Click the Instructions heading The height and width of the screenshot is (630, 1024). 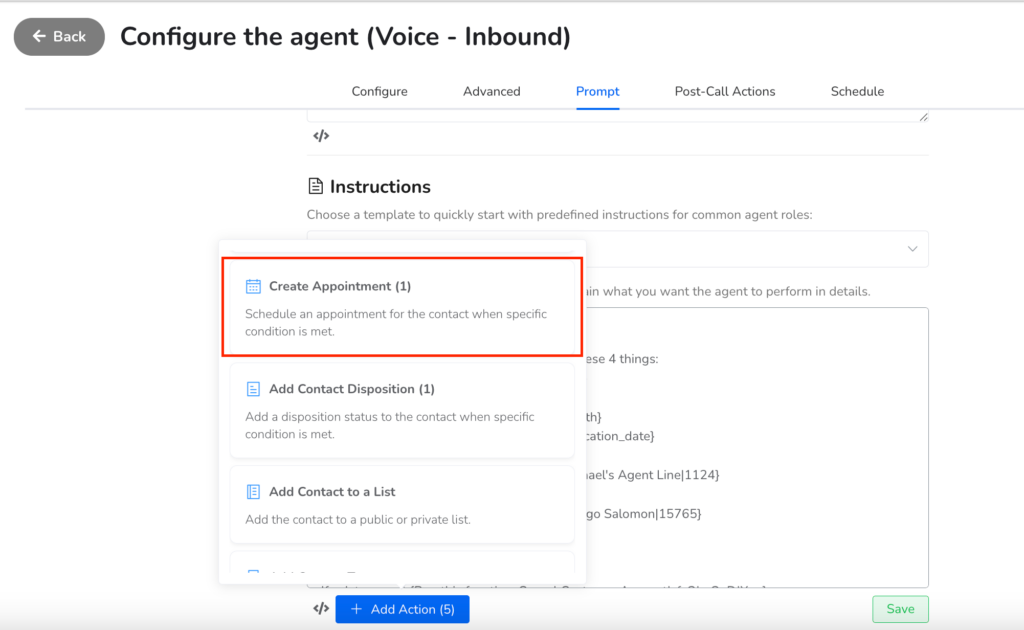pyautogui.click(x=380, y=187)
